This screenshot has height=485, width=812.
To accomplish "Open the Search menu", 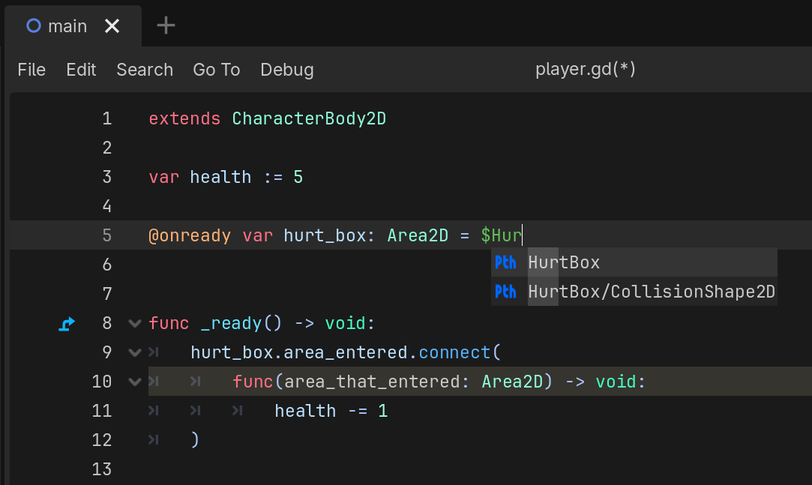I will coord(144,69).
